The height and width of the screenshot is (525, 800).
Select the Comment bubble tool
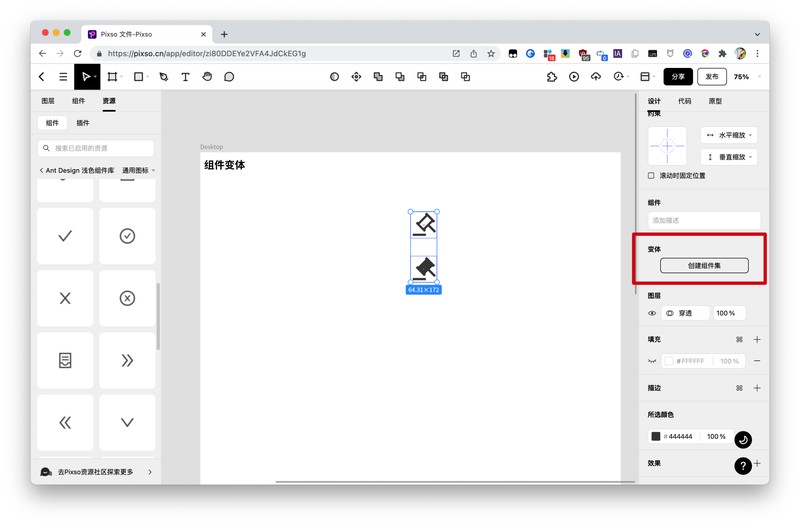229,77
